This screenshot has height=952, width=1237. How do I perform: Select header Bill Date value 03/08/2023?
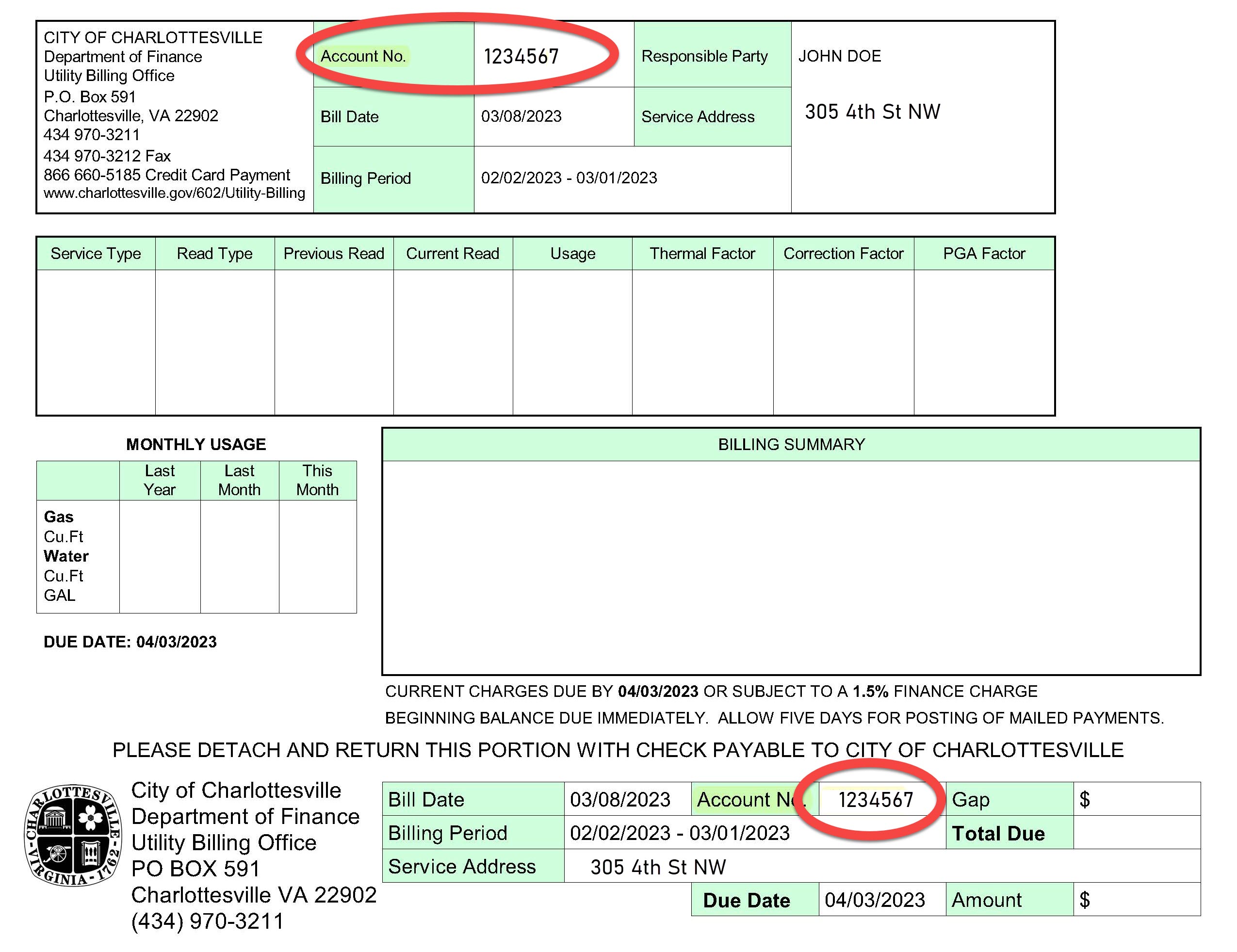[521, 116]
